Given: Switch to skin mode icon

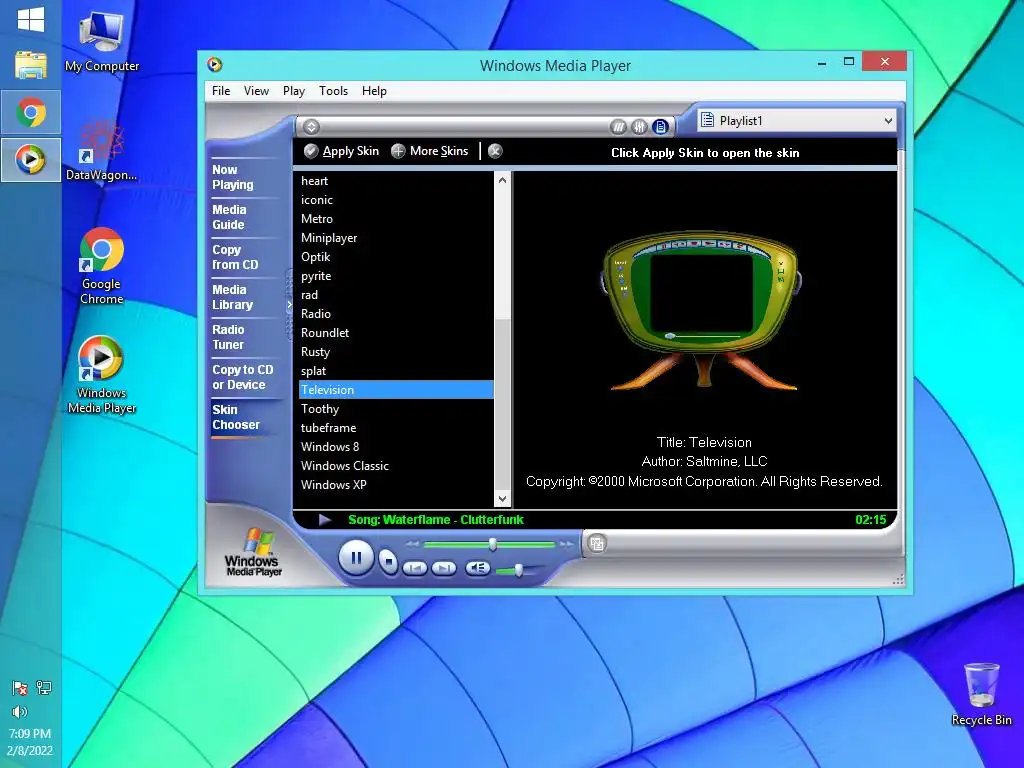Looking at the screenshot, I should pos(597,543).
